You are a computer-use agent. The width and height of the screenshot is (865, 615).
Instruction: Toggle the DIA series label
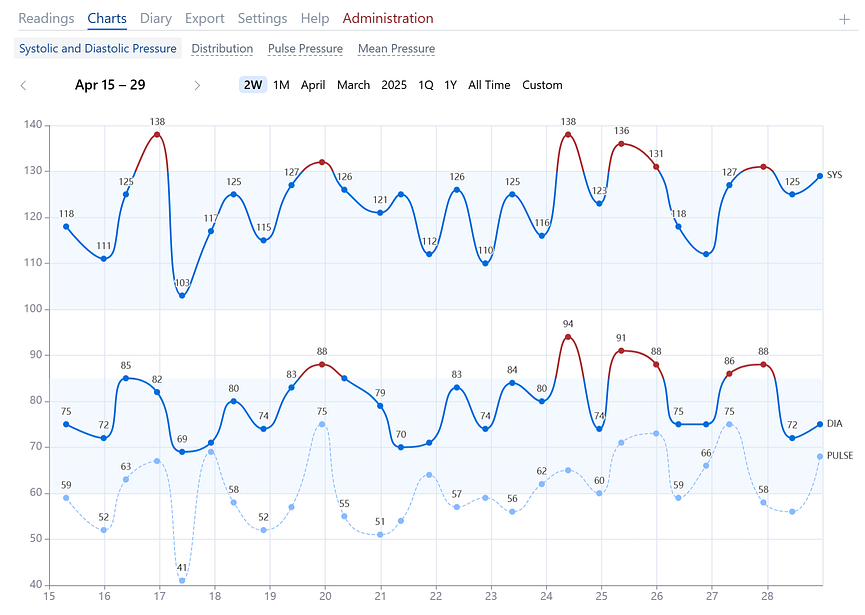[x=836, y=424]
